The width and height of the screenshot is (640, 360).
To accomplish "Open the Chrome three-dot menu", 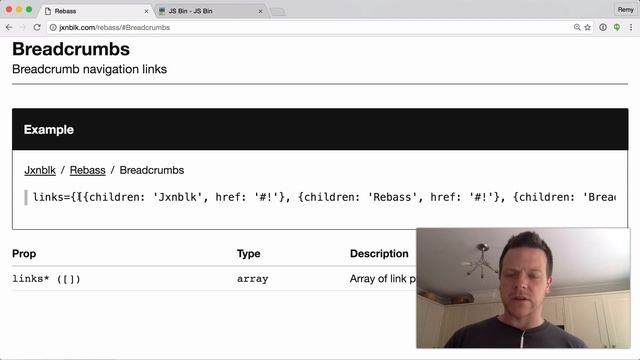I will 631,27.
